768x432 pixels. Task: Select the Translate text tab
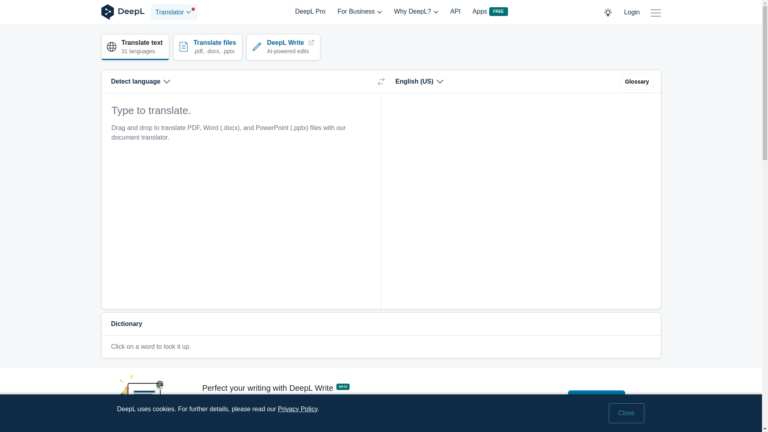[x=135, y=47]
